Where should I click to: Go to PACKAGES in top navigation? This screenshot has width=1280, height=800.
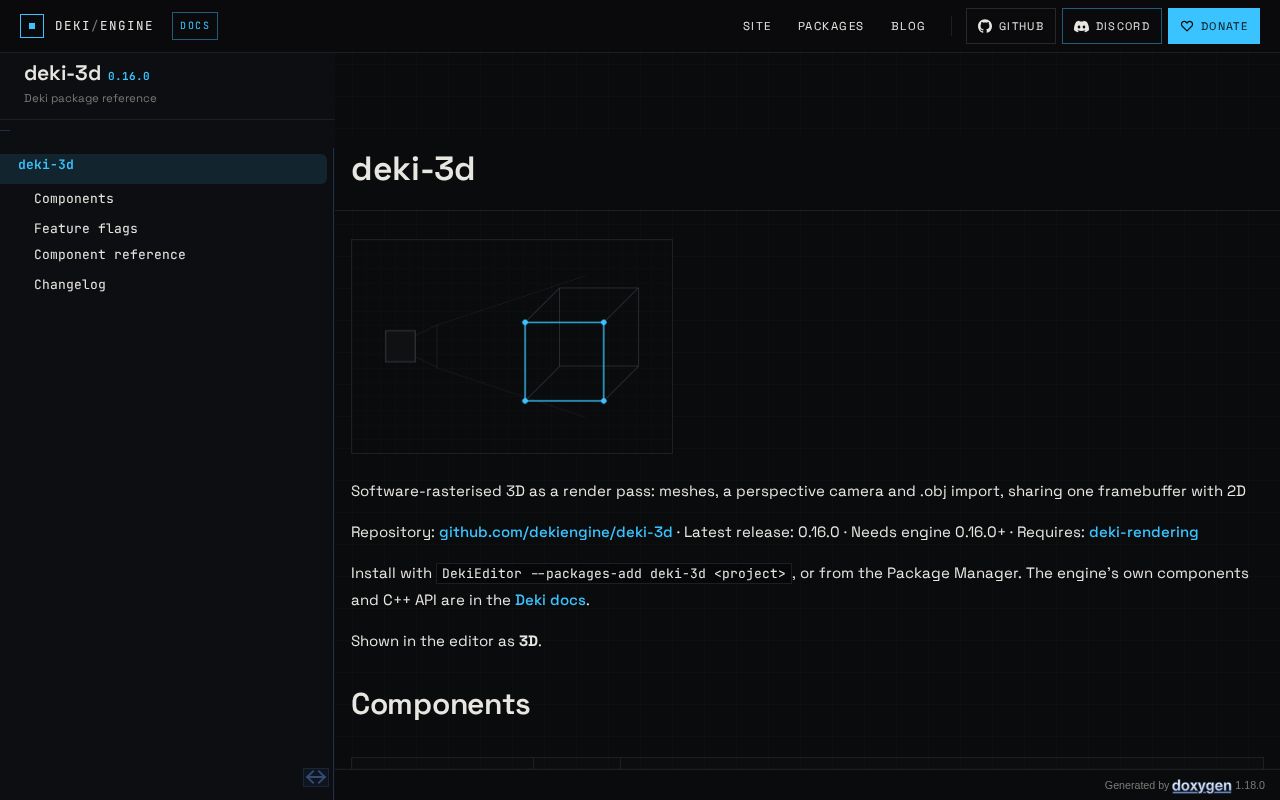tap(831, 26)
